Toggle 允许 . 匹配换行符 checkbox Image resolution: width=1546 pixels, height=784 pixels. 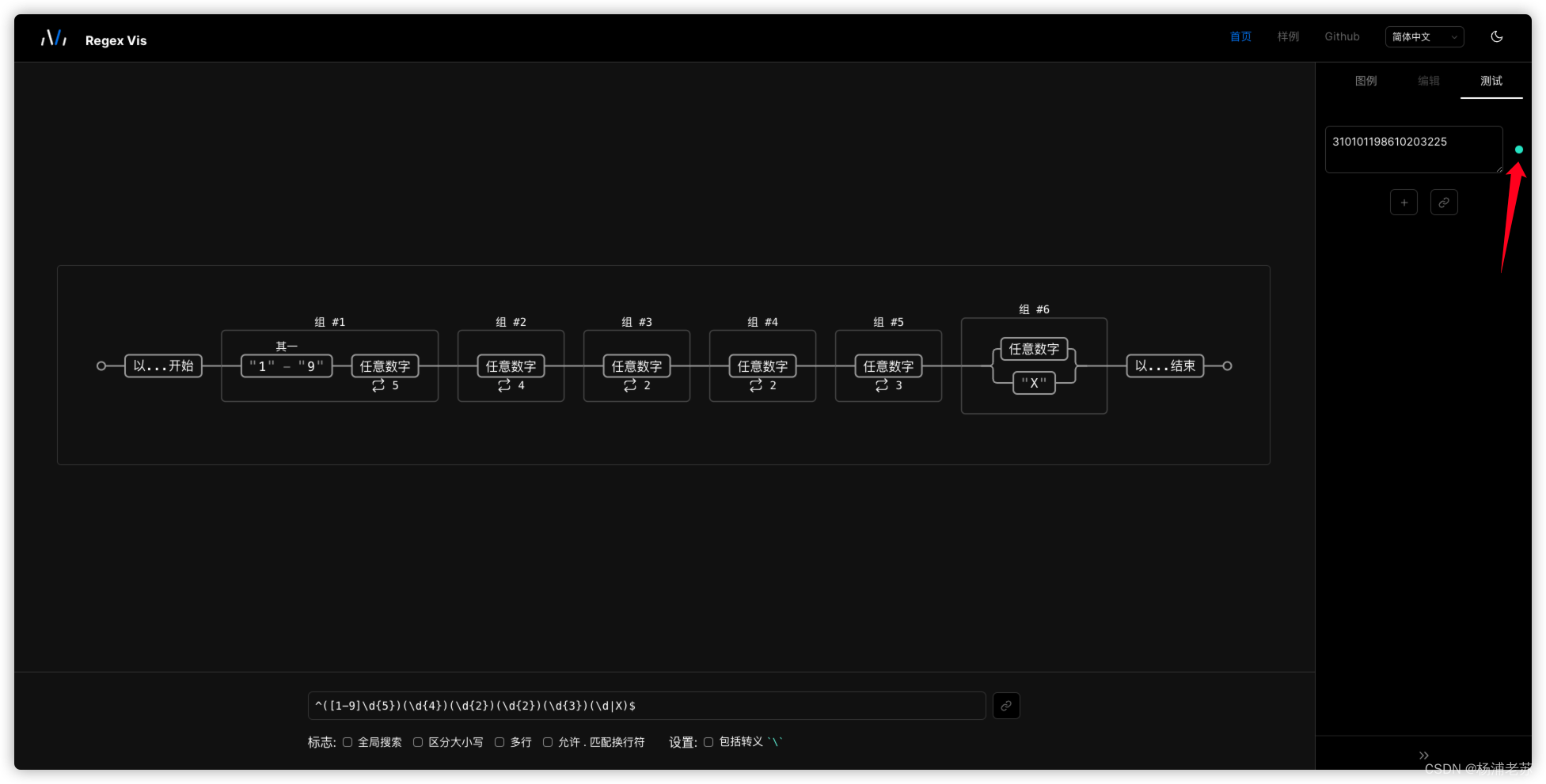click(x=548, y=742)
